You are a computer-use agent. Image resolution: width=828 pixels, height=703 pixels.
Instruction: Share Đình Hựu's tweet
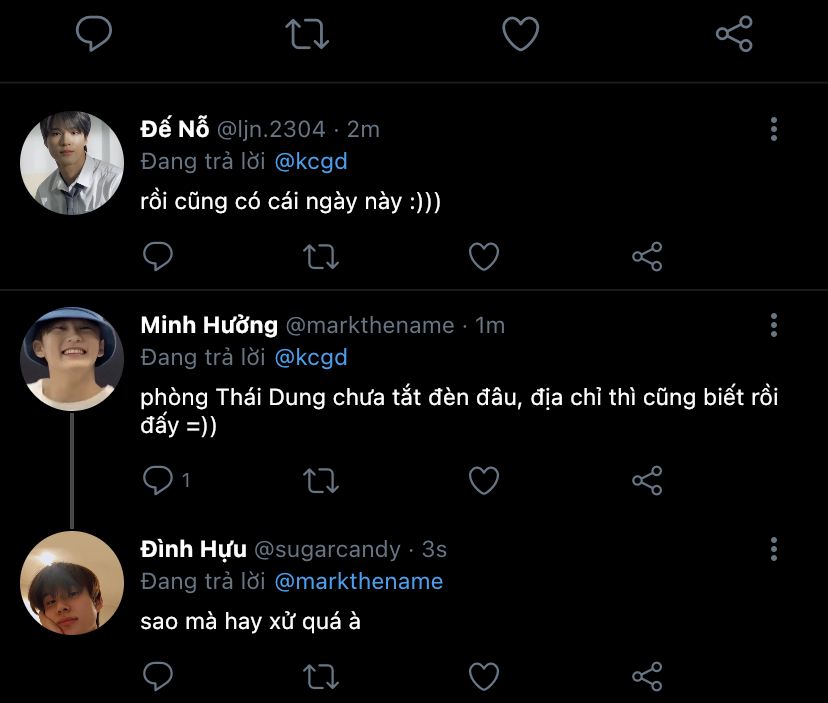tap(647, 675)
